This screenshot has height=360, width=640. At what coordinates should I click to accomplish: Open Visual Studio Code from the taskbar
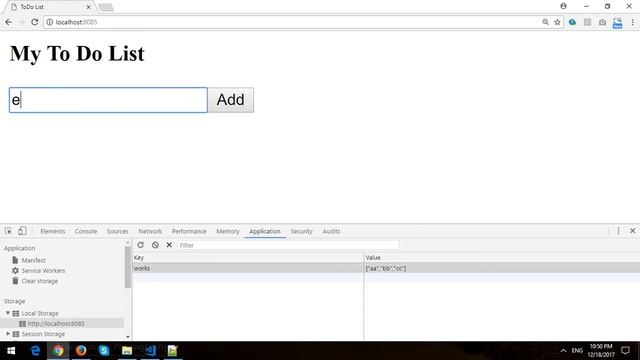tap(150, 351)
